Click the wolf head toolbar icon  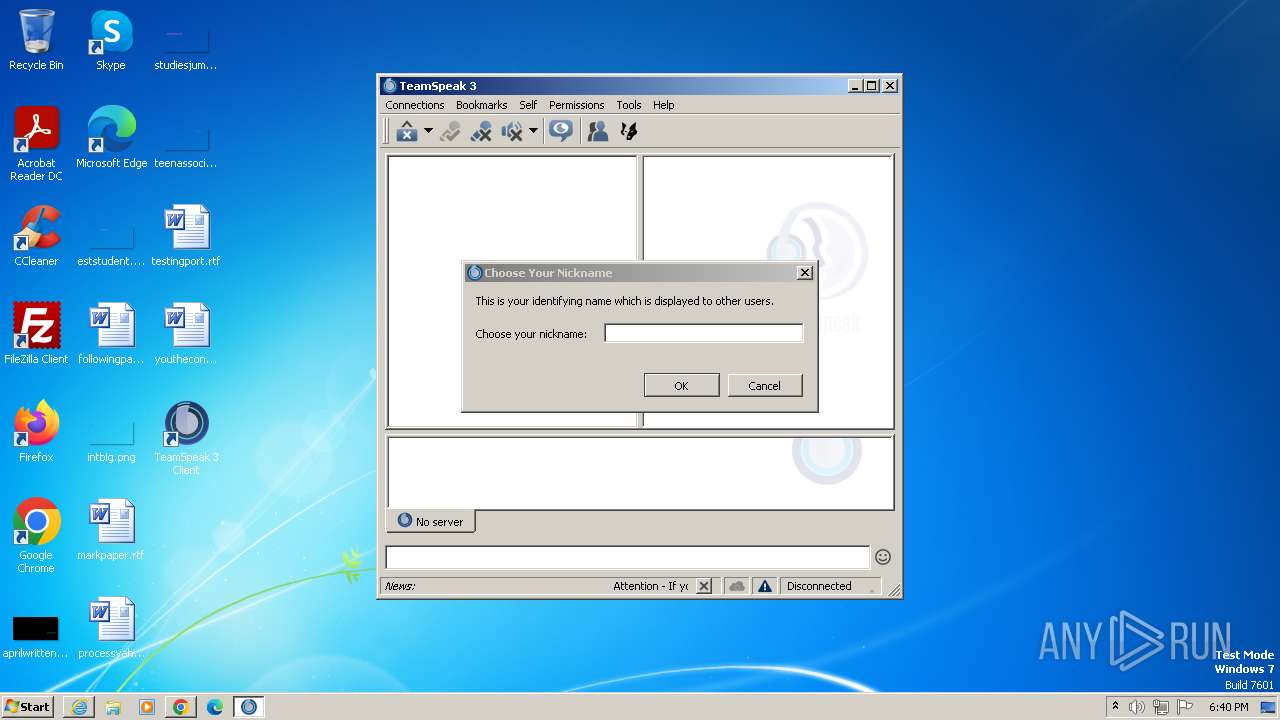pos(629,131)
